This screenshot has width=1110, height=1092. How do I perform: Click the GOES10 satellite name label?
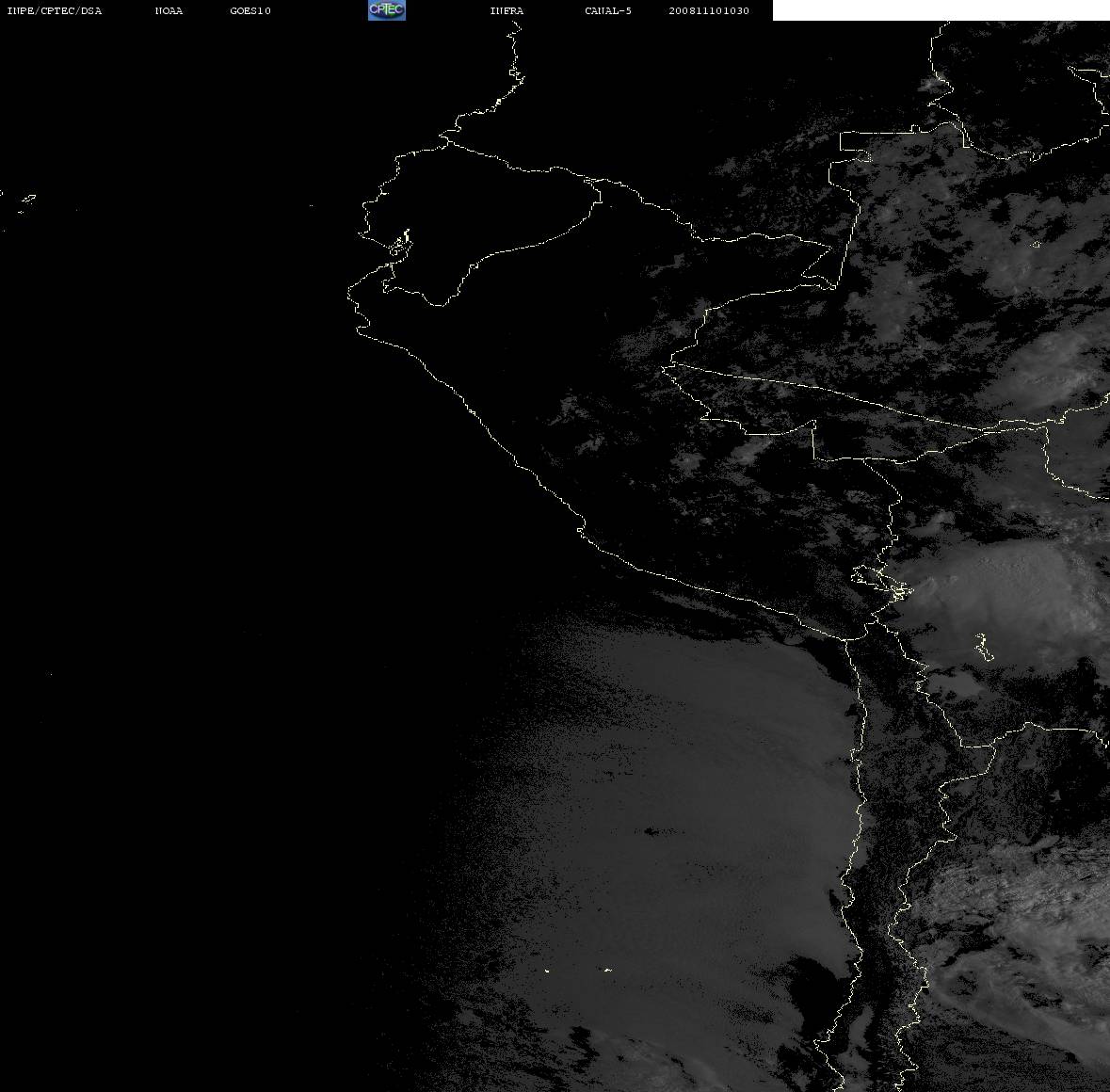(250, 10)
